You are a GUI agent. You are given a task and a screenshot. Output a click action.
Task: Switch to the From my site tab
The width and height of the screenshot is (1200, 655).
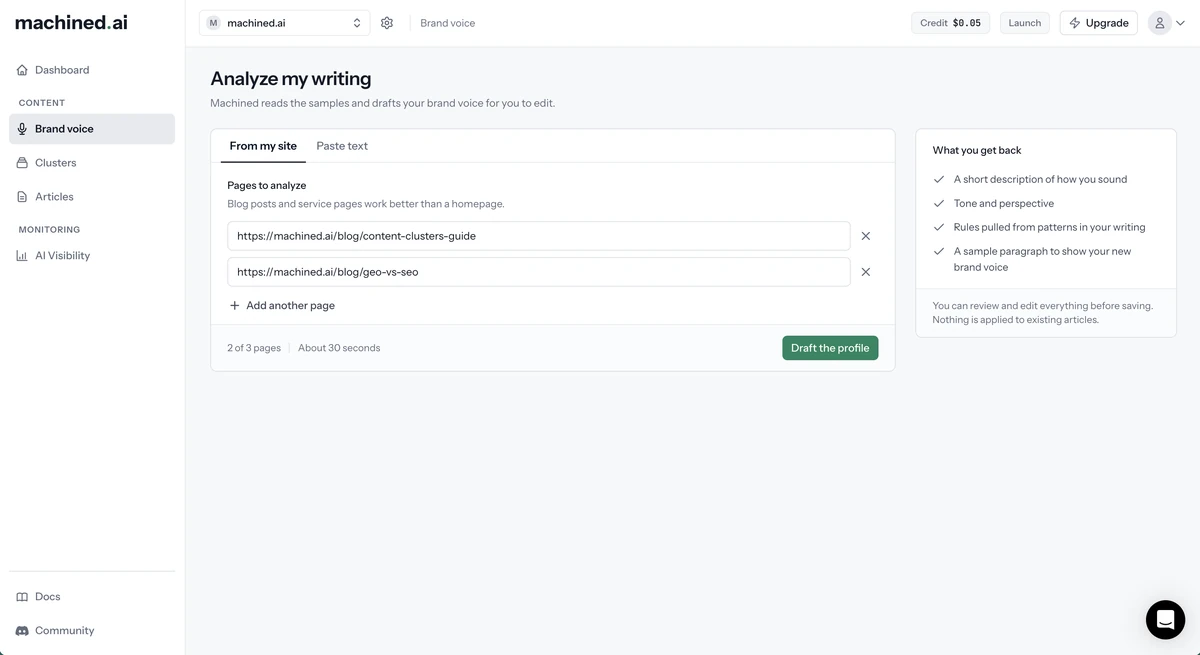tap(263, 146)
